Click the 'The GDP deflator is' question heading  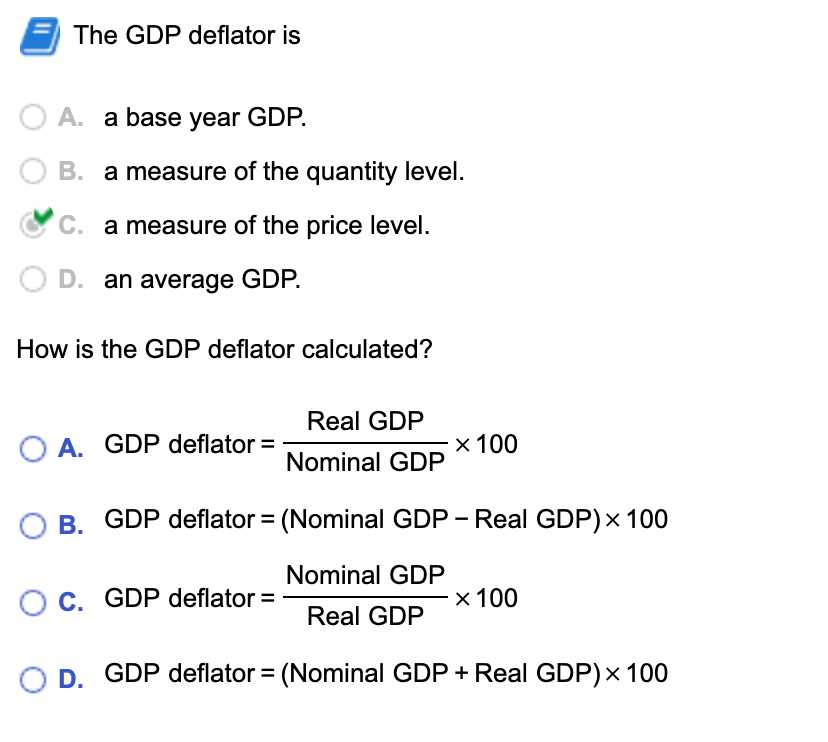coord(187,35)
